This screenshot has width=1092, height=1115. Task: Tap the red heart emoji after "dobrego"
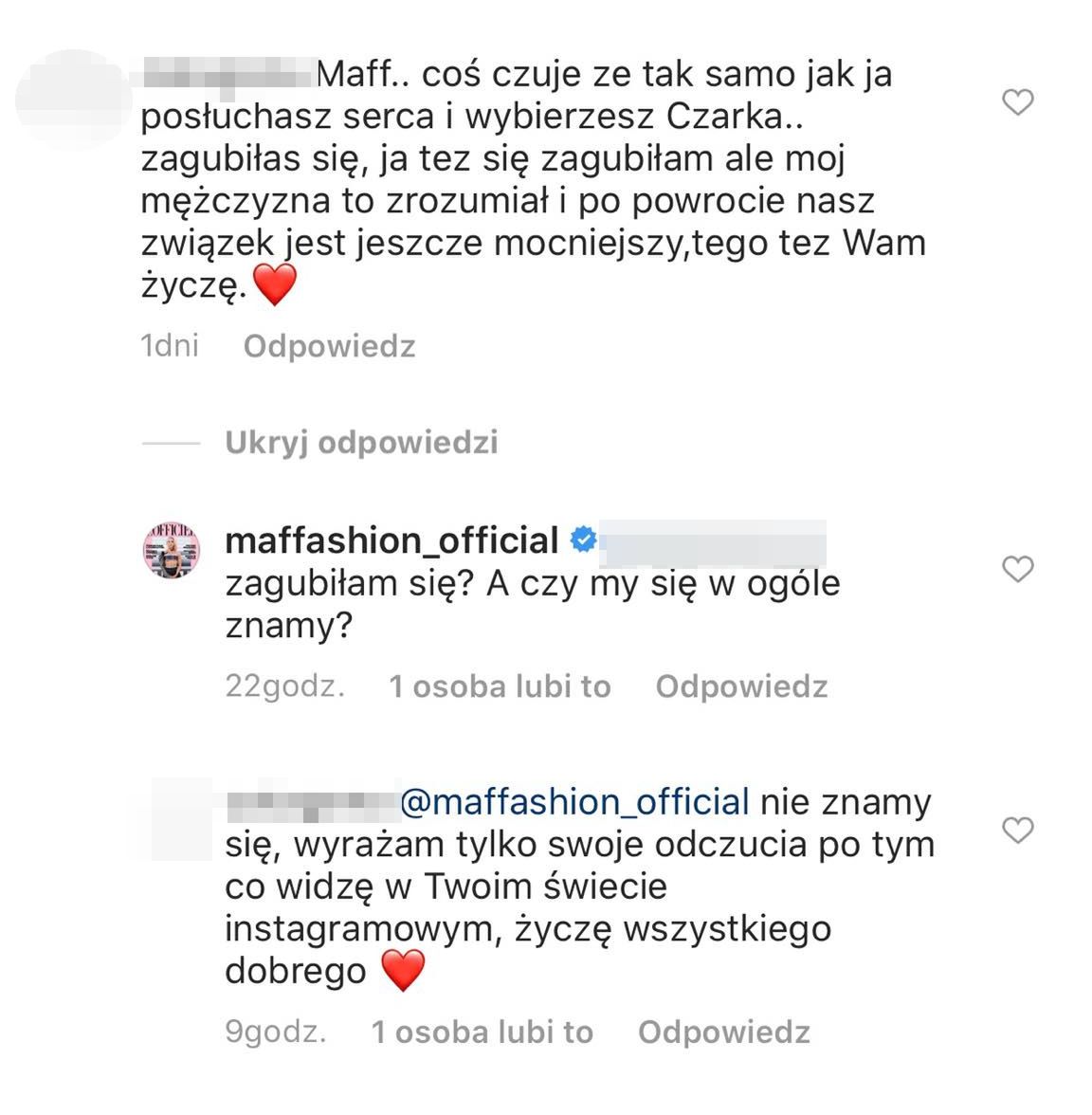tap(403, 971)
